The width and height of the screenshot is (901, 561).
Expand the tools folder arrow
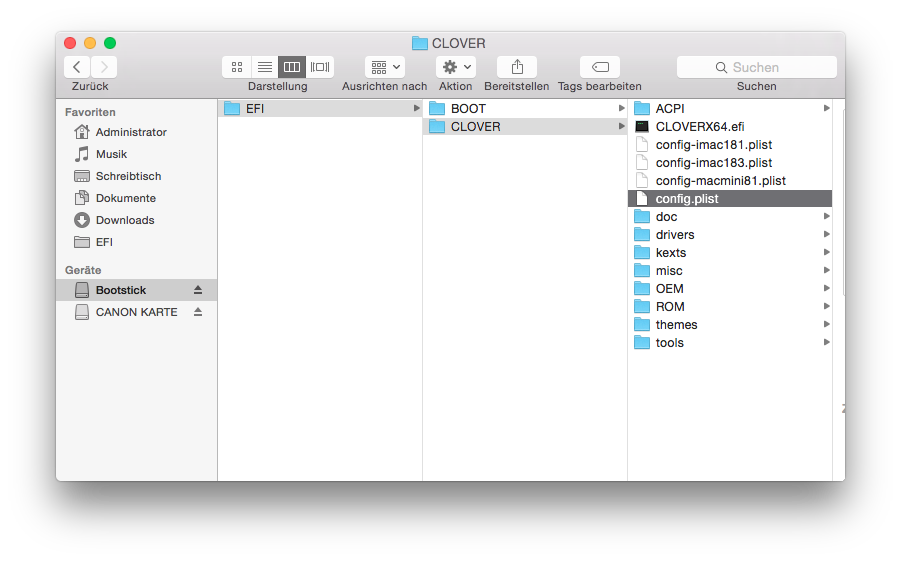826,342
